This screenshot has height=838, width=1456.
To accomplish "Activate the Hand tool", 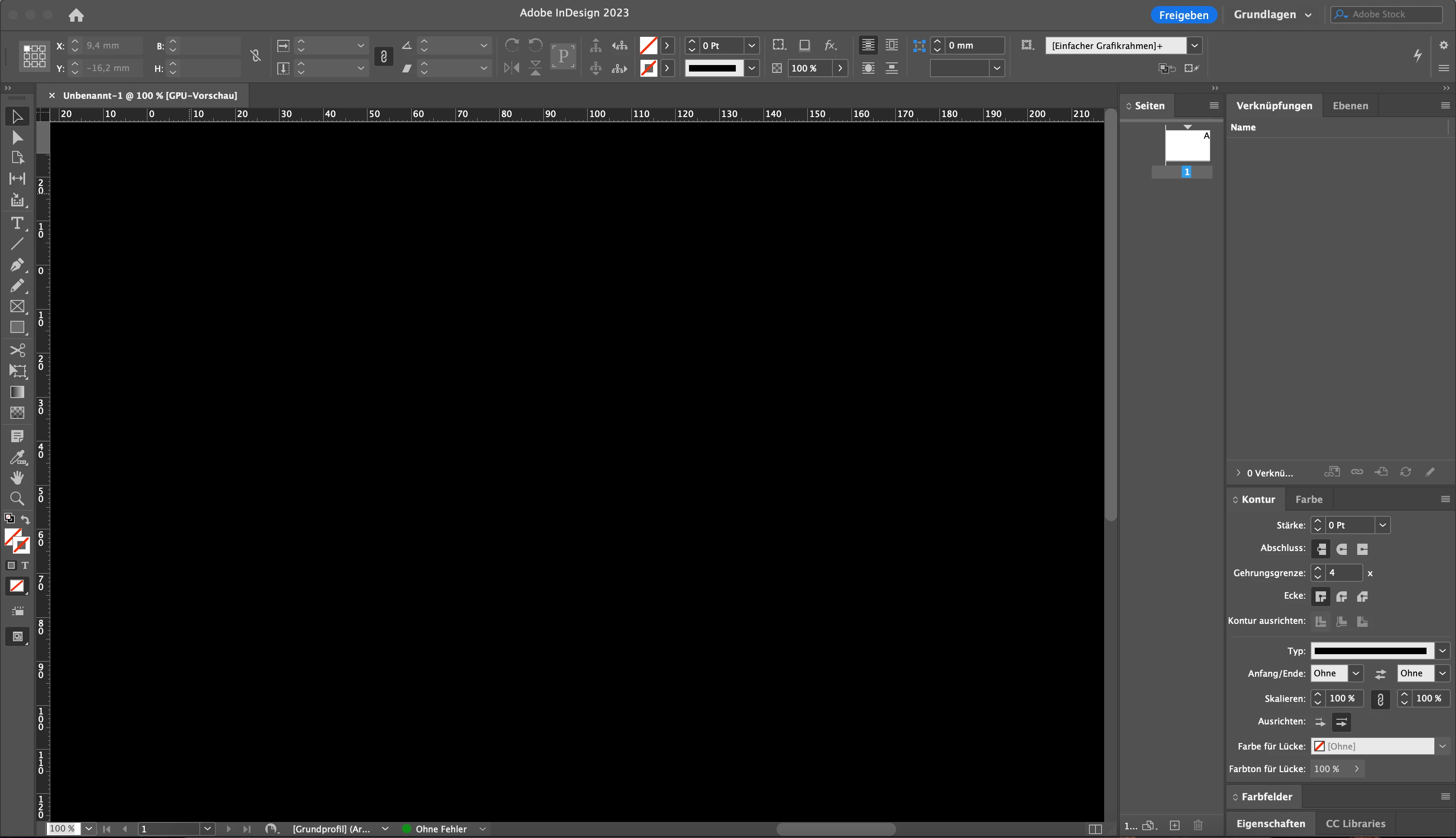I will coord(17,478).
